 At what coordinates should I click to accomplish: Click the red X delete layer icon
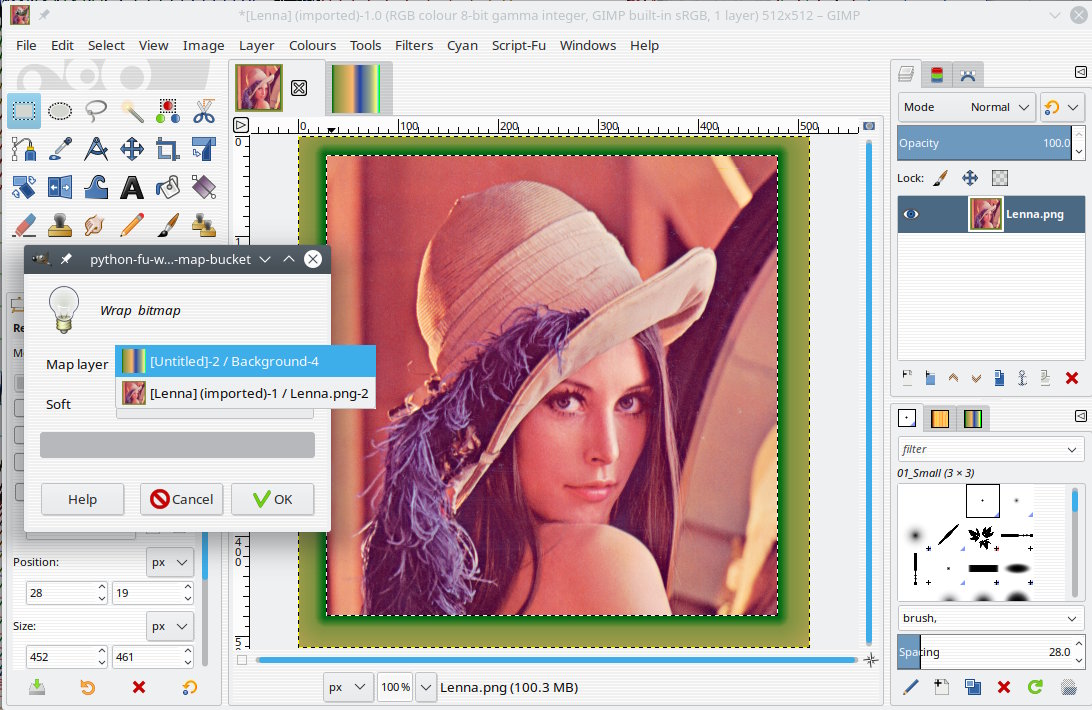click(x=1072, y=378)
